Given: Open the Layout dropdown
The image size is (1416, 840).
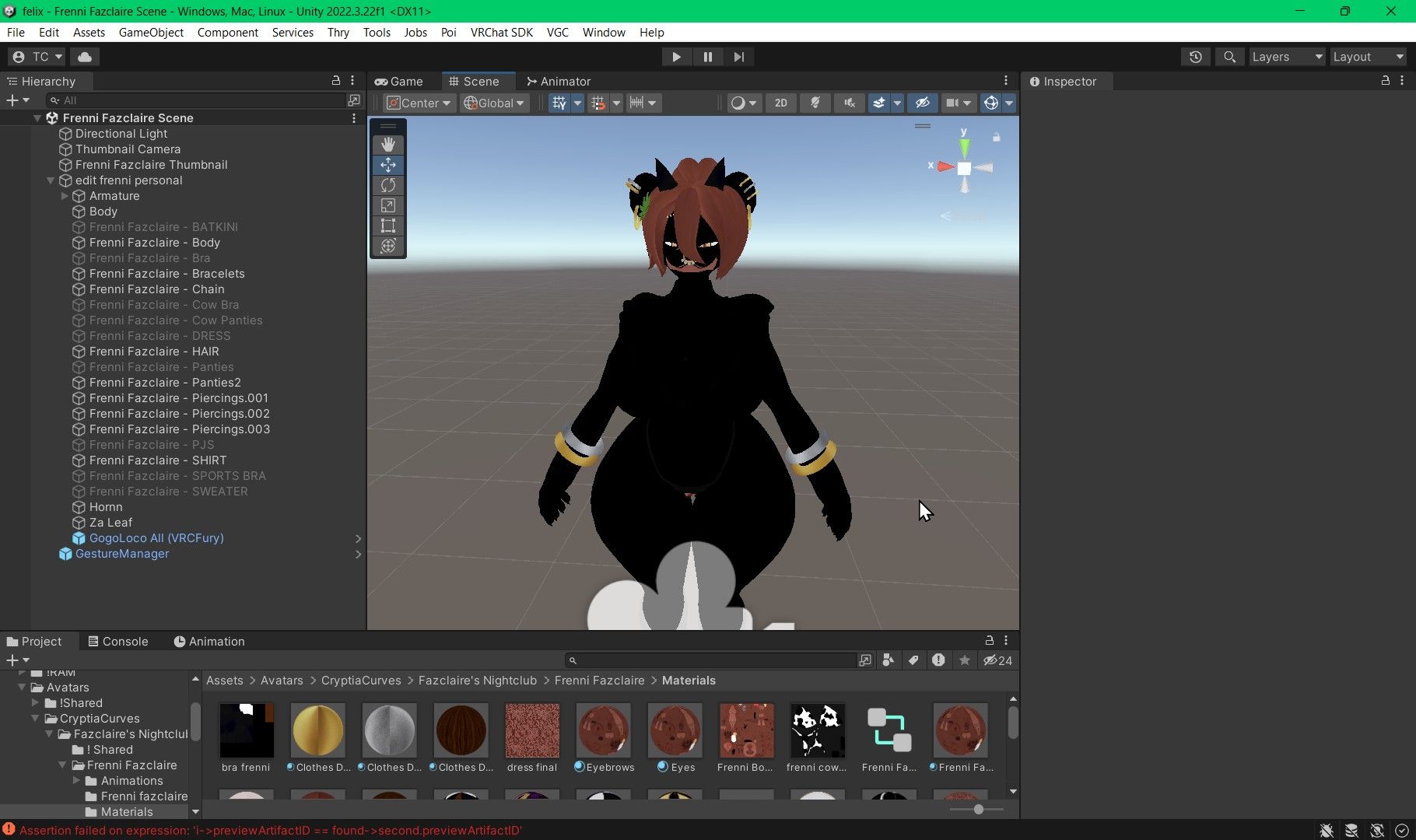Looking at the screenshot, I should [x=1367, y=57].
